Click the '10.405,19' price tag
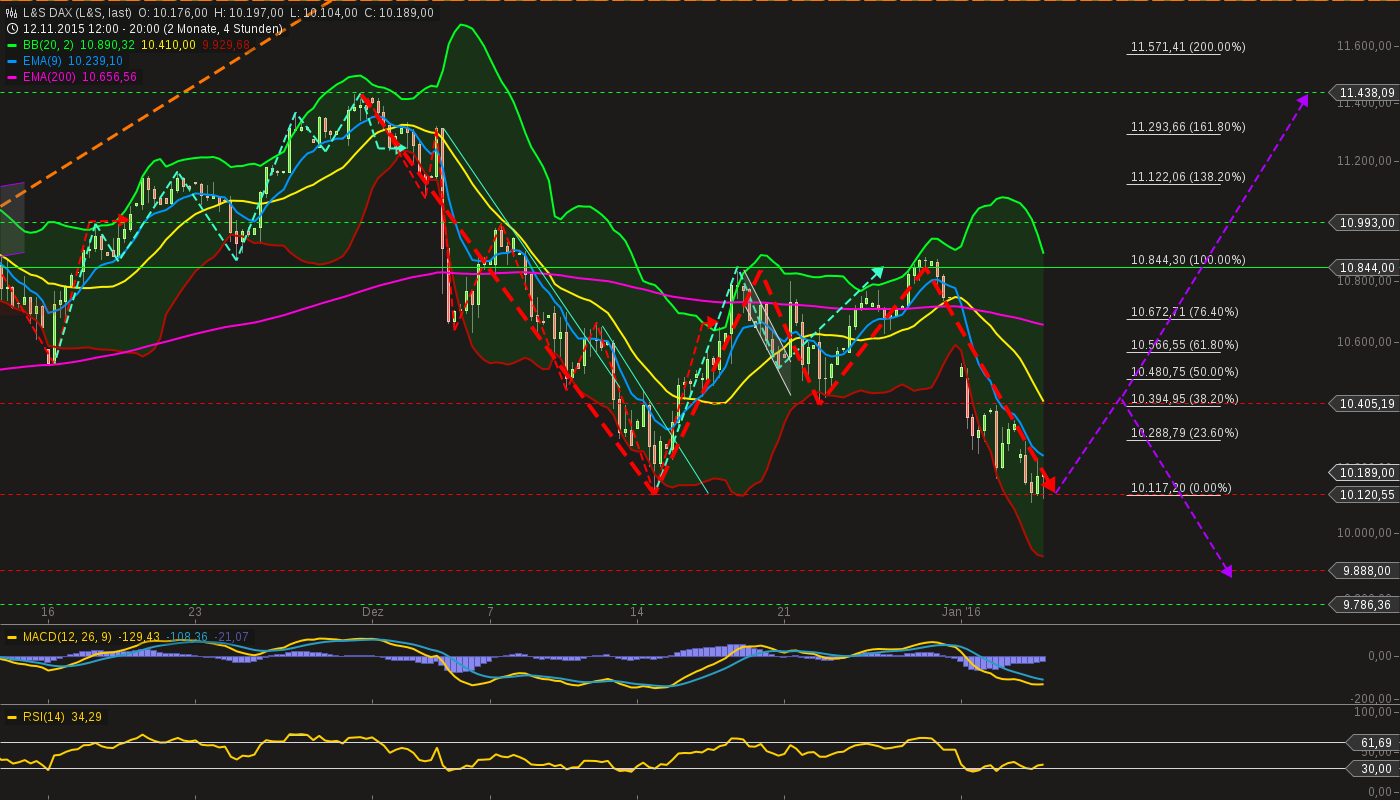The image size is (1400, 800). pyautogui.click(x=1366, y=403)
